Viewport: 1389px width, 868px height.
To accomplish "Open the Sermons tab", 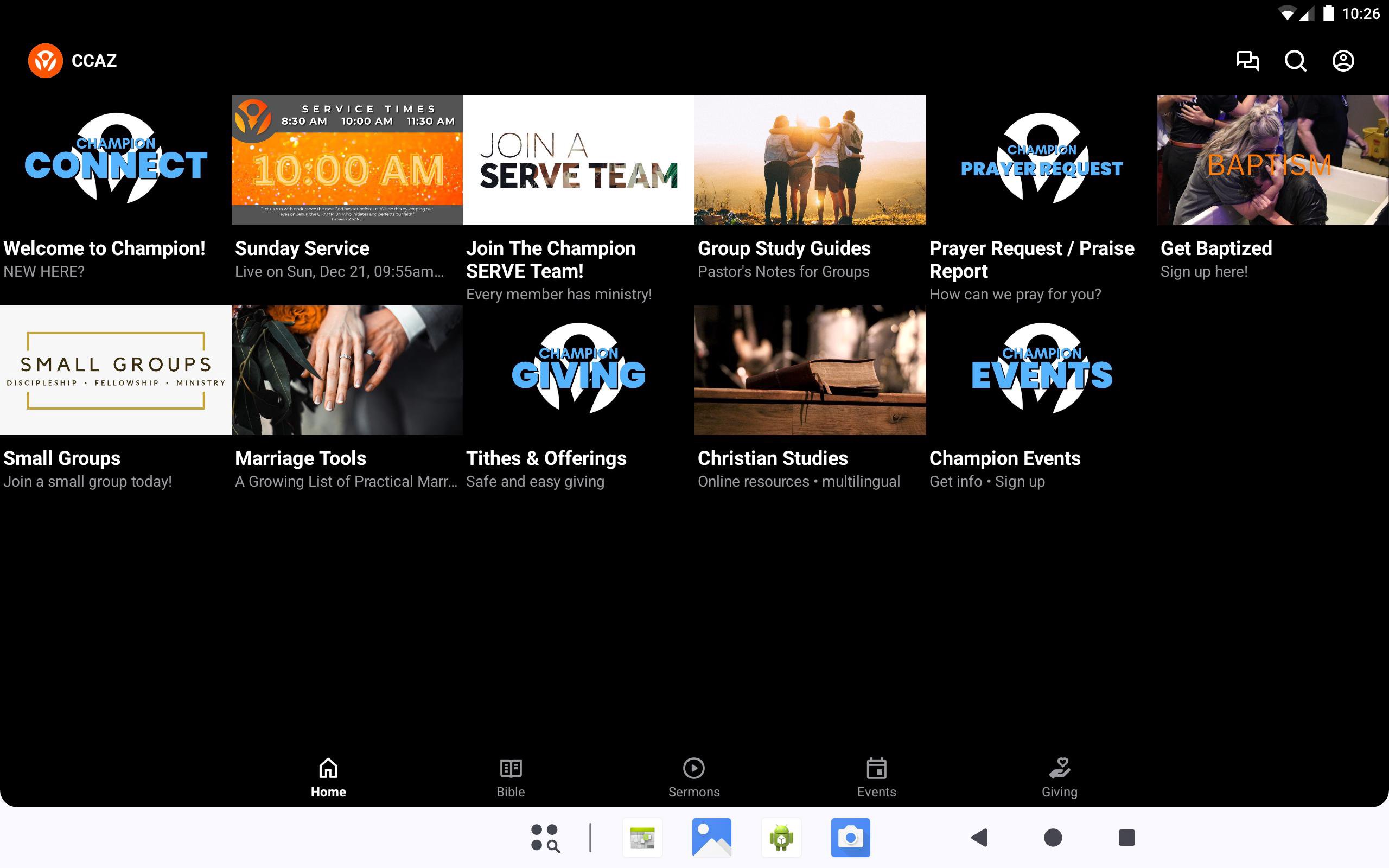I will [693, 777].
